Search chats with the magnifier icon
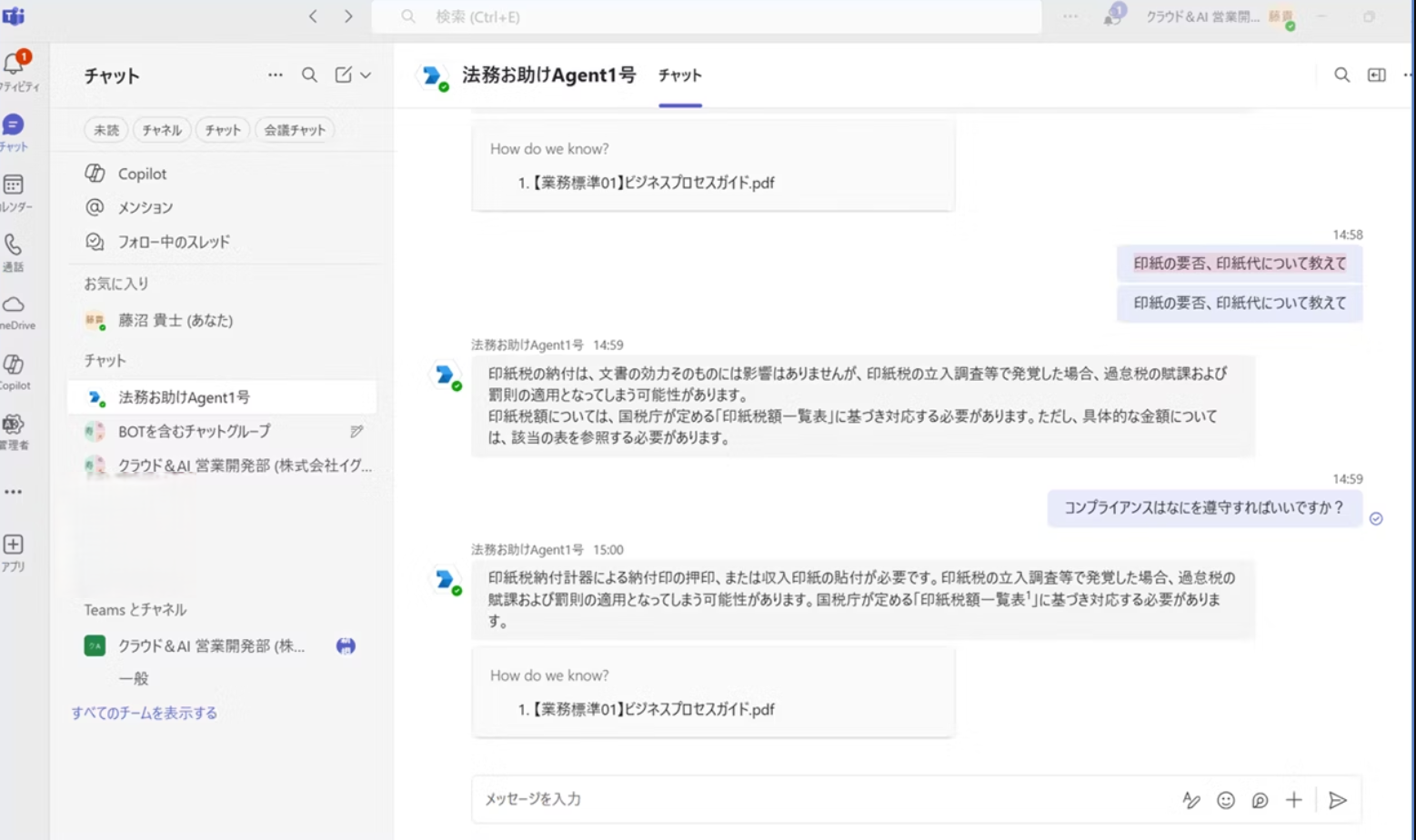The image size is (1416, 840). click(309, 75)
